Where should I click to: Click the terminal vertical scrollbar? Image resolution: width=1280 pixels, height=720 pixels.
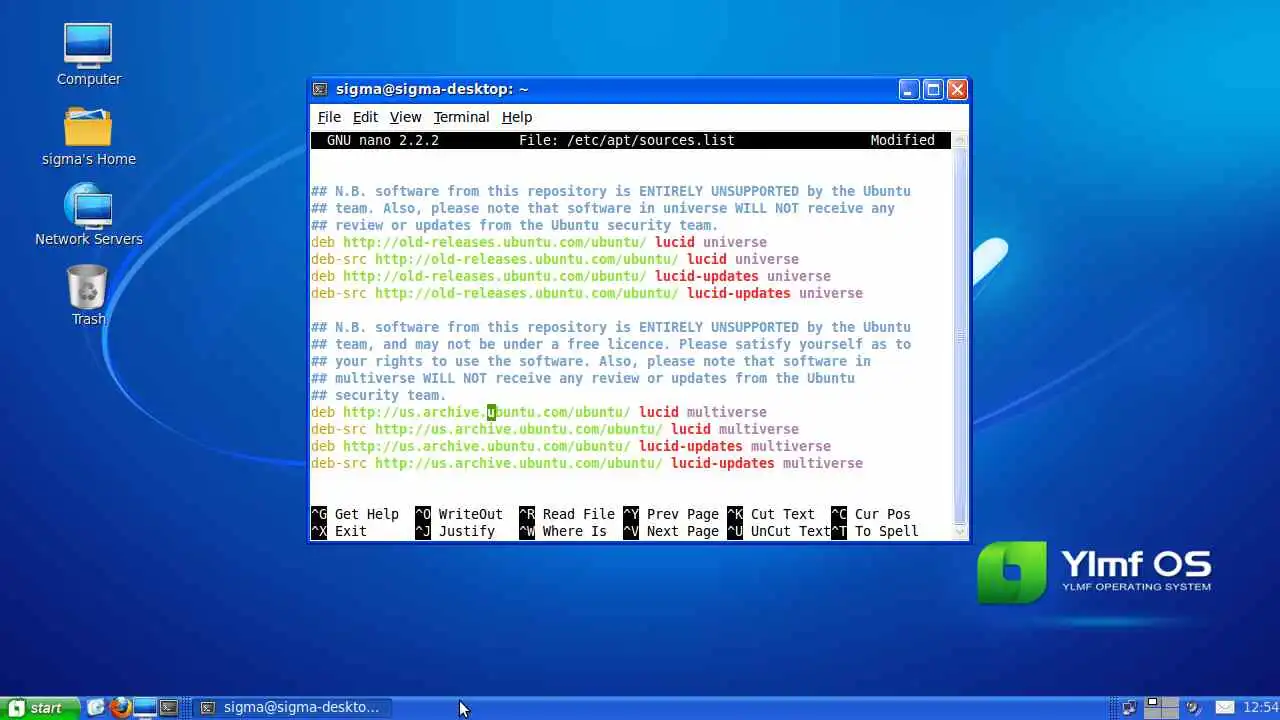[961, 336]
